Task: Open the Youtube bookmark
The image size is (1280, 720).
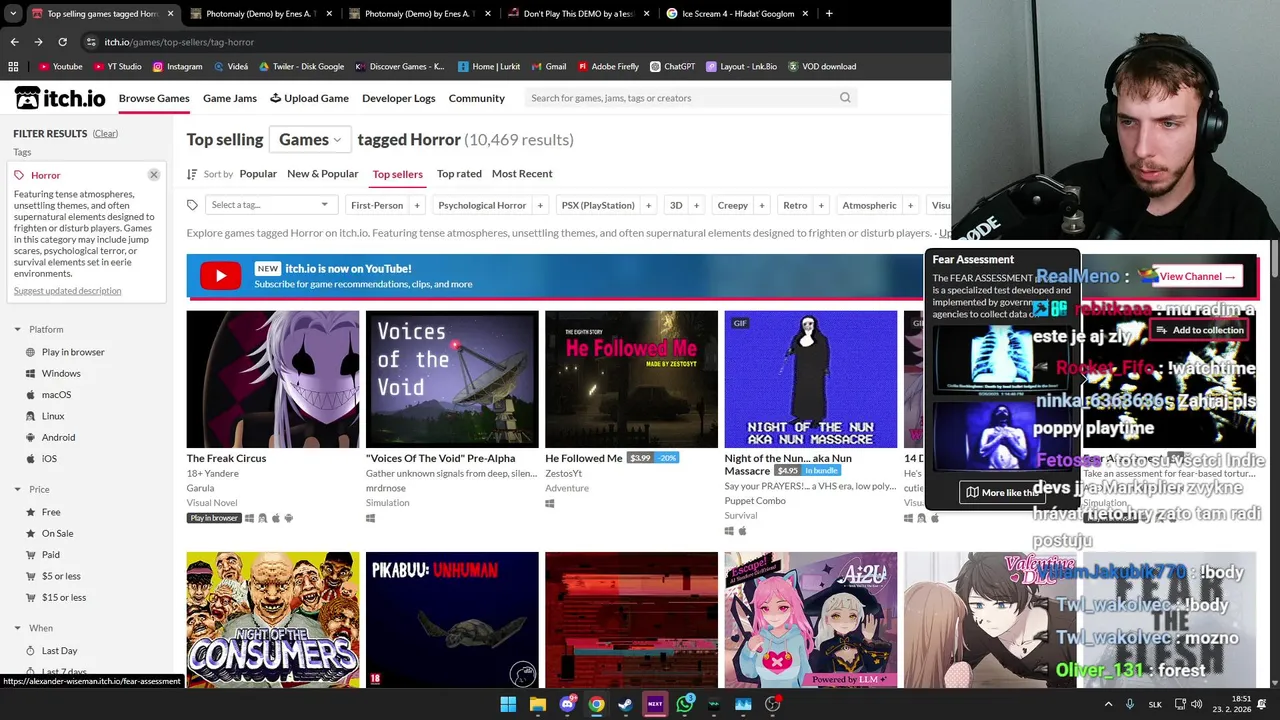Action: [x=60, y=66]
